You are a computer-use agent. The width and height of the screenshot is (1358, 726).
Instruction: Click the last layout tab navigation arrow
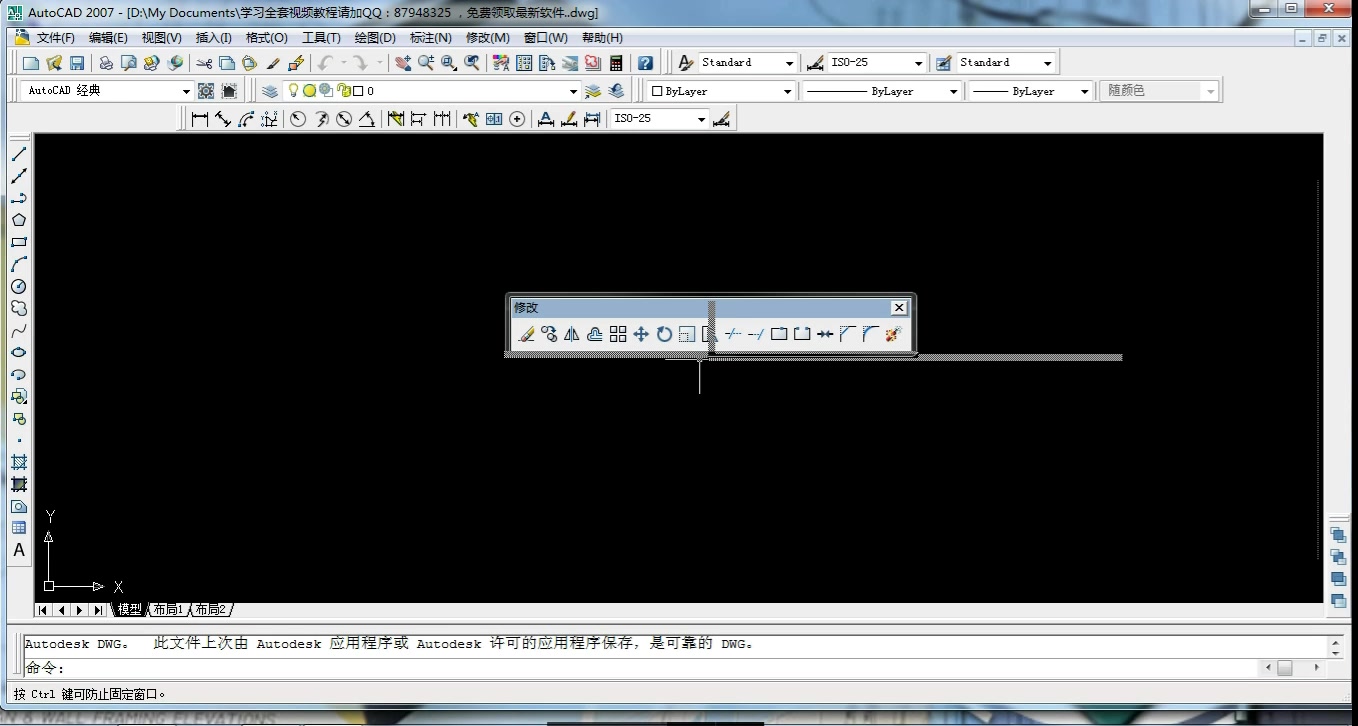tap(98, 610)
